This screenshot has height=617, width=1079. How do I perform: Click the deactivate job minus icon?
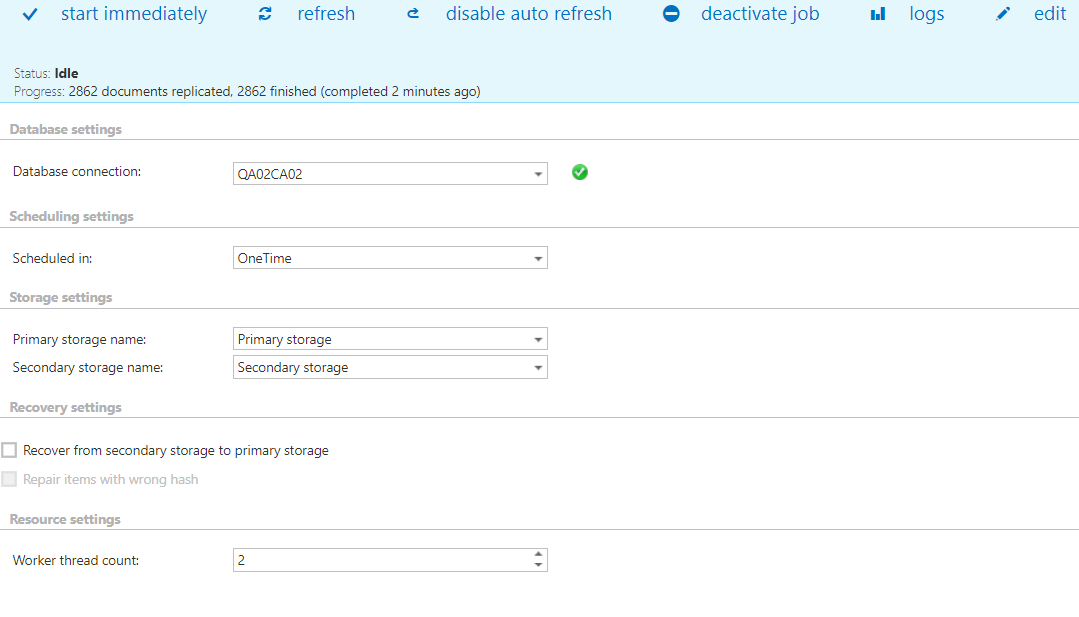click(x=671, y=15)
